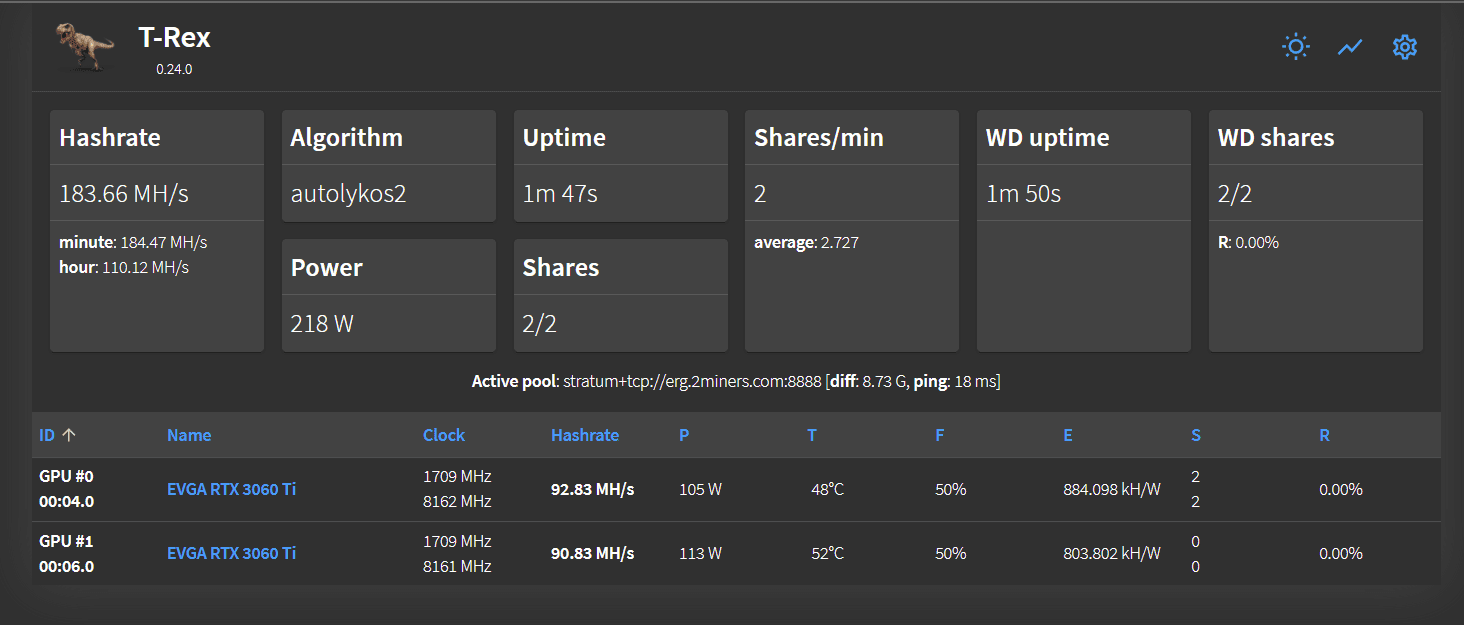1464x625 pixels.
Task: Open GPU #1 EVGA RTX 3060 Ti link
Action: [231, 553]
